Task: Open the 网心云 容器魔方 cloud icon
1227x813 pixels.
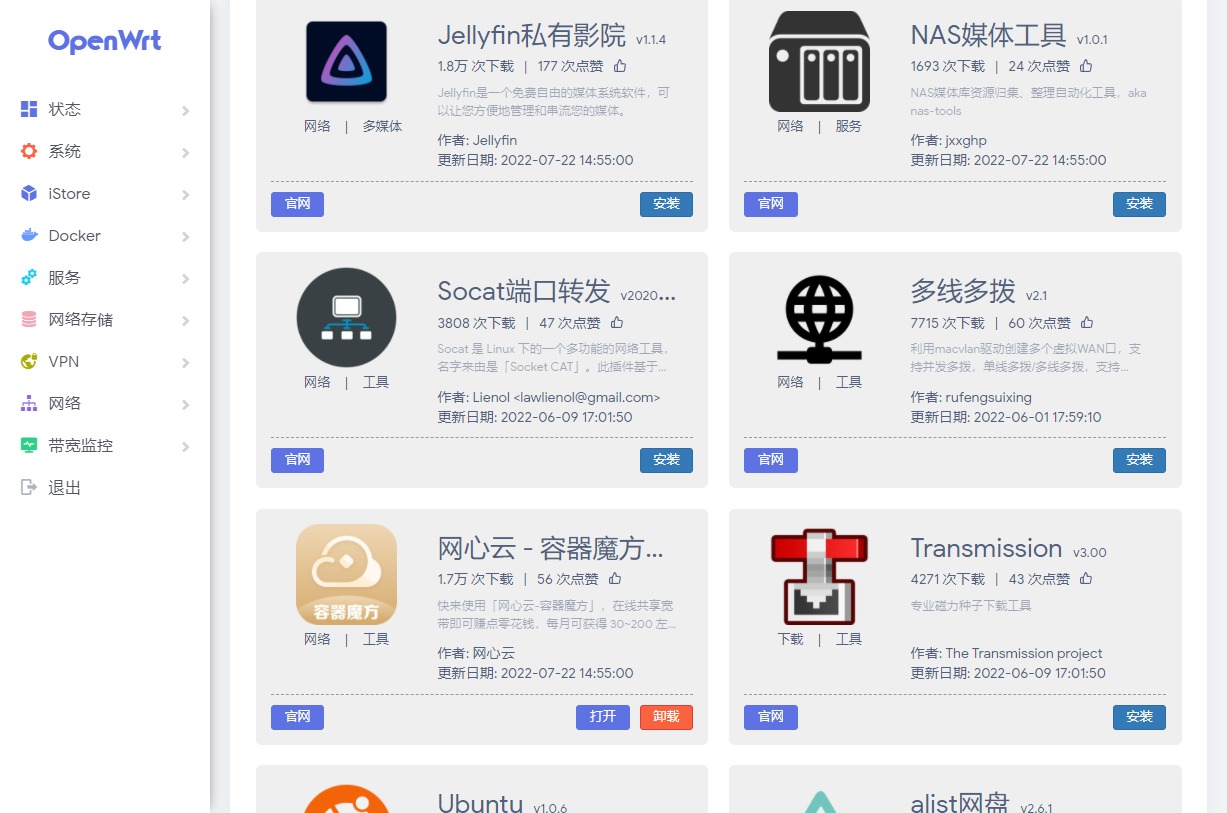Action: (x=346, y=574)
